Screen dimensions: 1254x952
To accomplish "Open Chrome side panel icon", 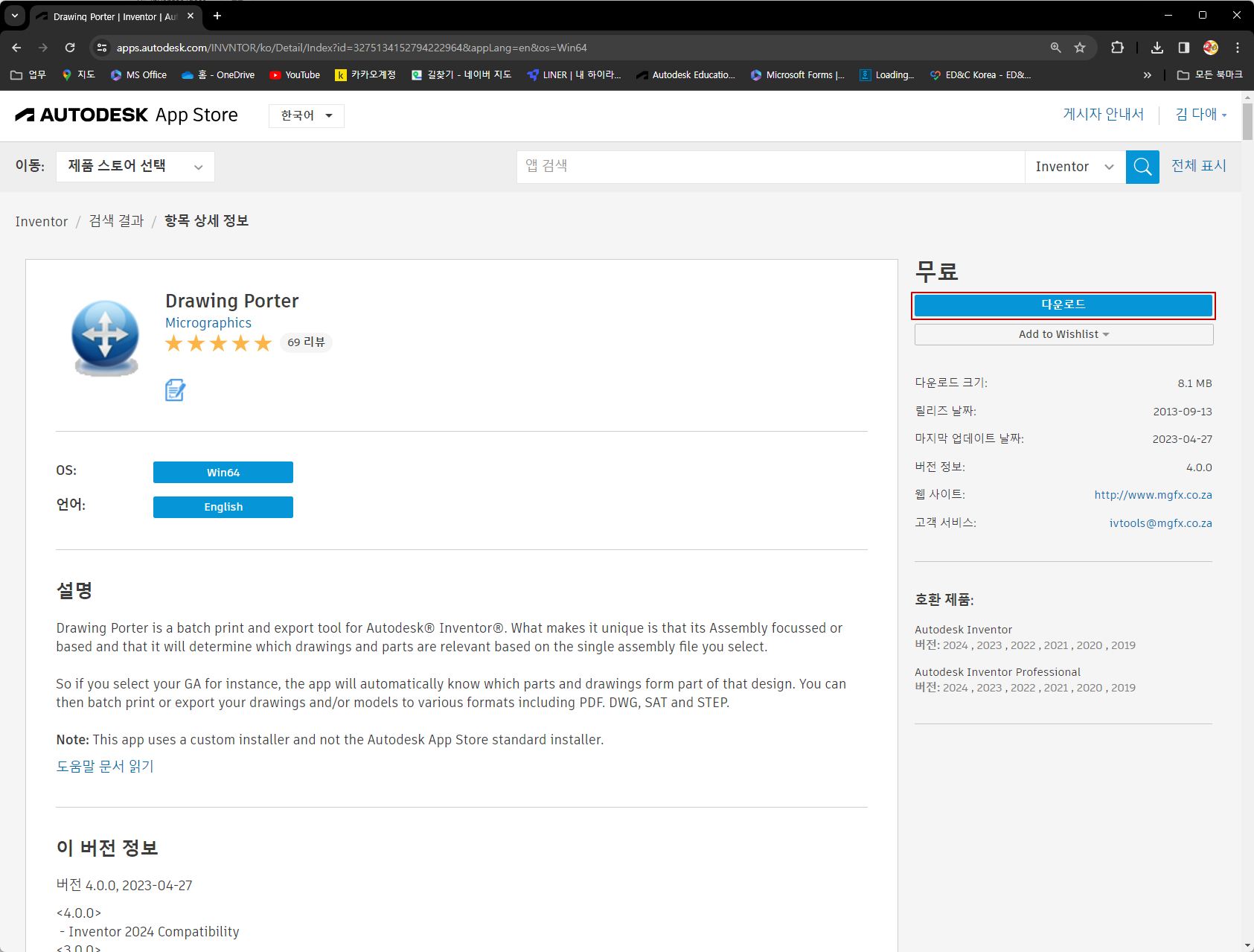I will tap(1183, 48).
